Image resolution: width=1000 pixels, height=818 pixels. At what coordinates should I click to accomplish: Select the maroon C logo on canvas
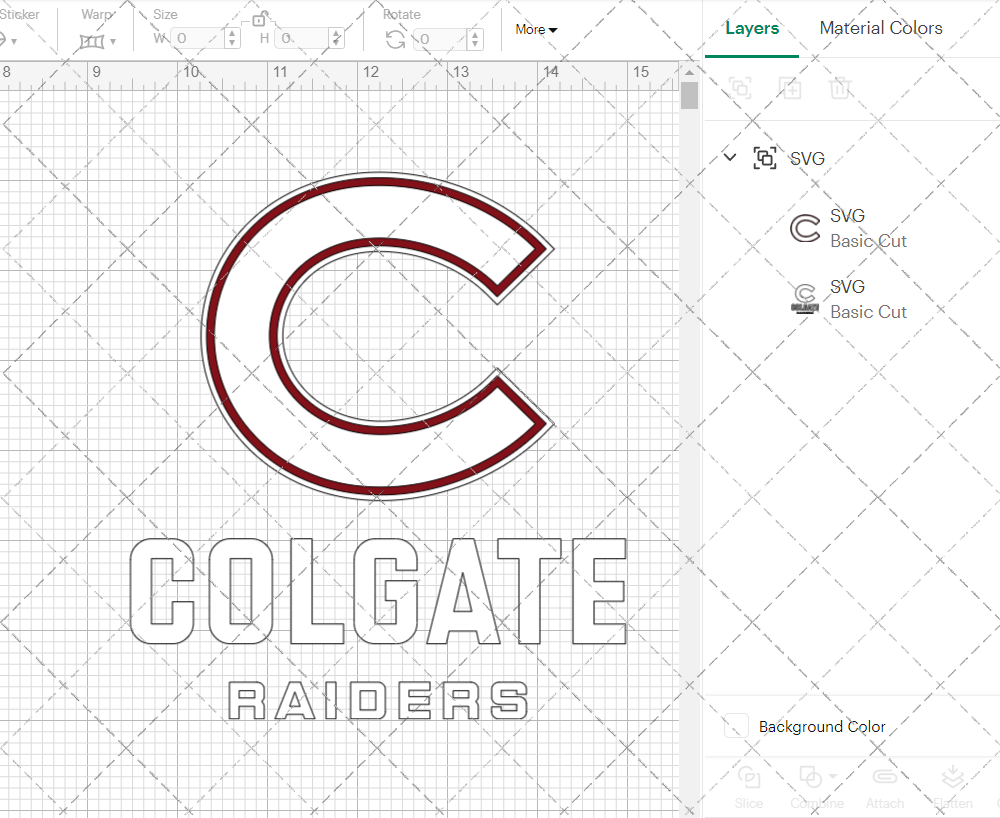click(x=376, y=336)
